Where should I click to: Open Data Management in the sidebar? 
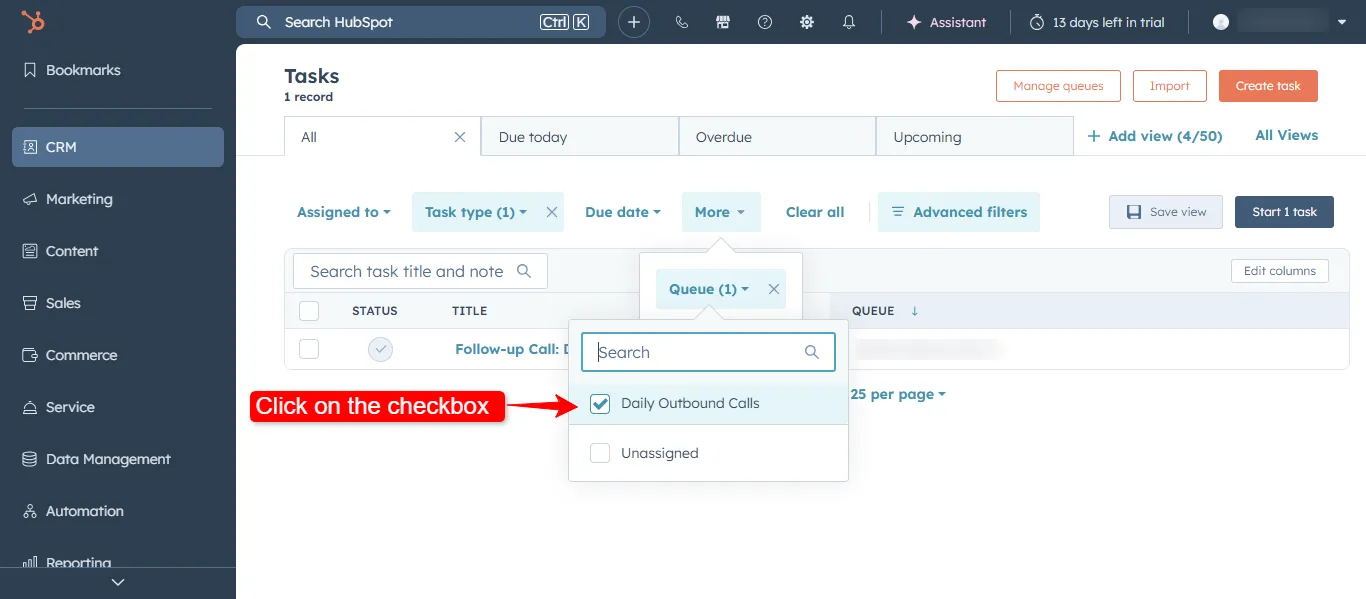point(118,459)
